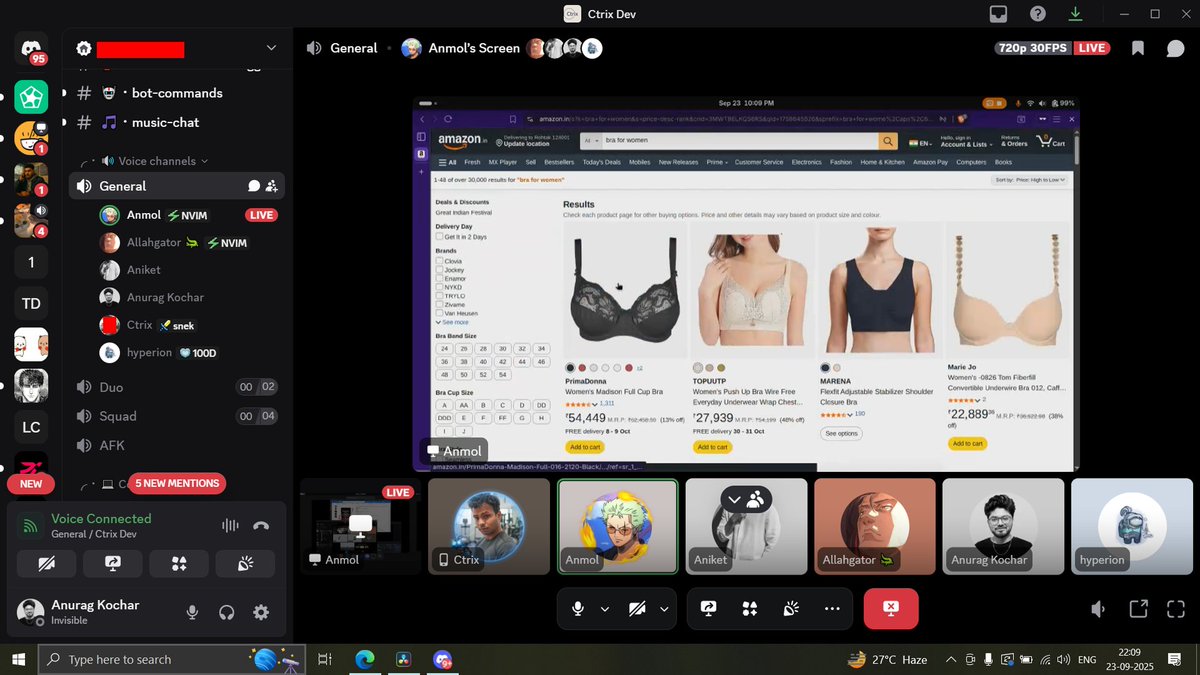Open DaVinci Resolve from taskbar
This screenshot has width=1200, height=675.
[x=404, y=659]
